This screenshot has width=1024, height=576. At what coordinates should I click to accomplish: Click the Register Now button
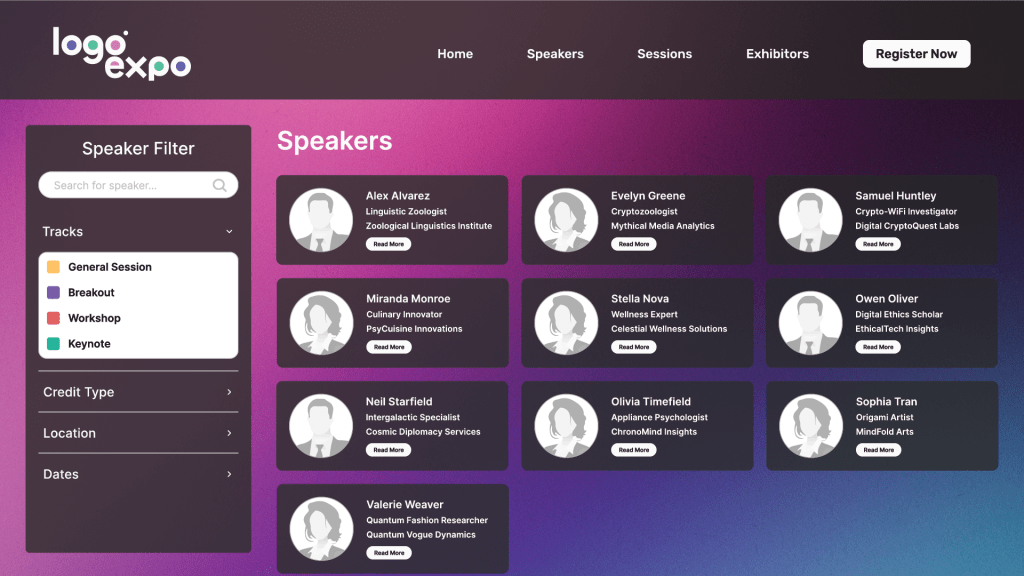pos(916,54)
